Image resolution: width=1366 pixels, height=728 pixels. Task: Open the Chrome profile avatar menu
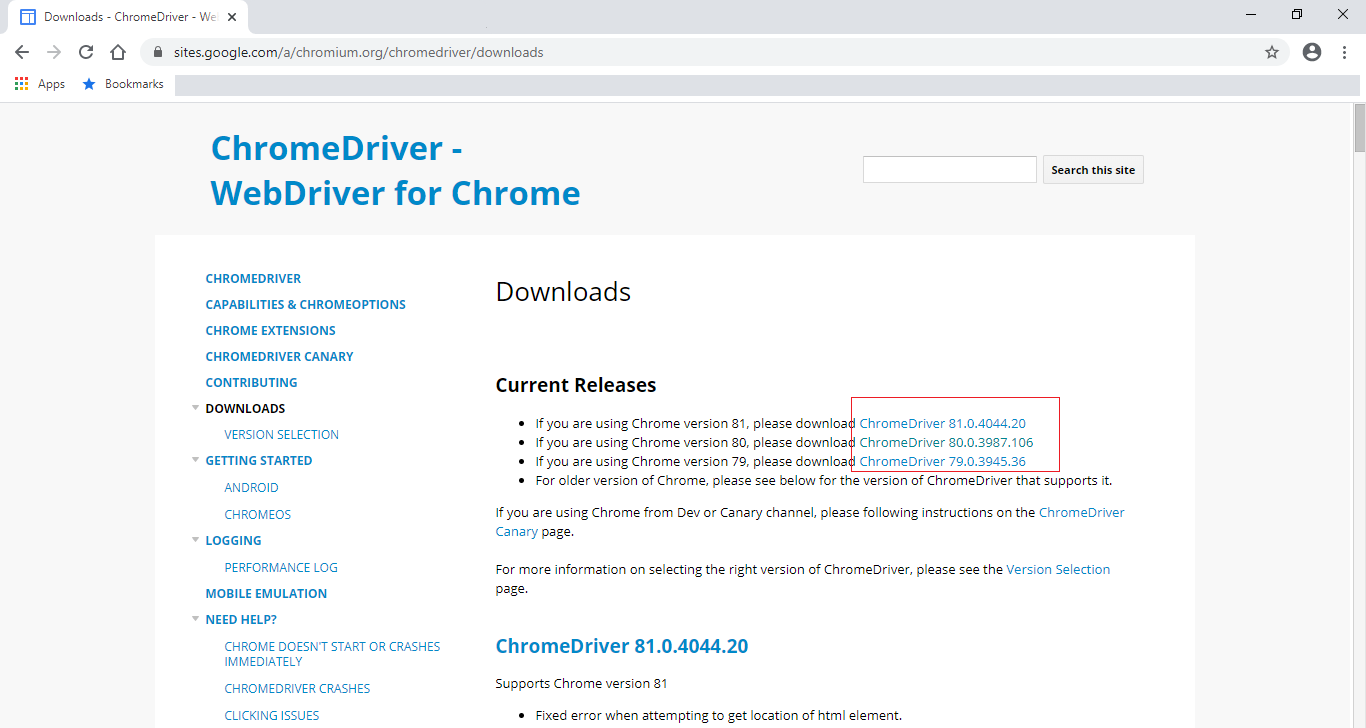pyautogui.click(x=1312, y=52)
